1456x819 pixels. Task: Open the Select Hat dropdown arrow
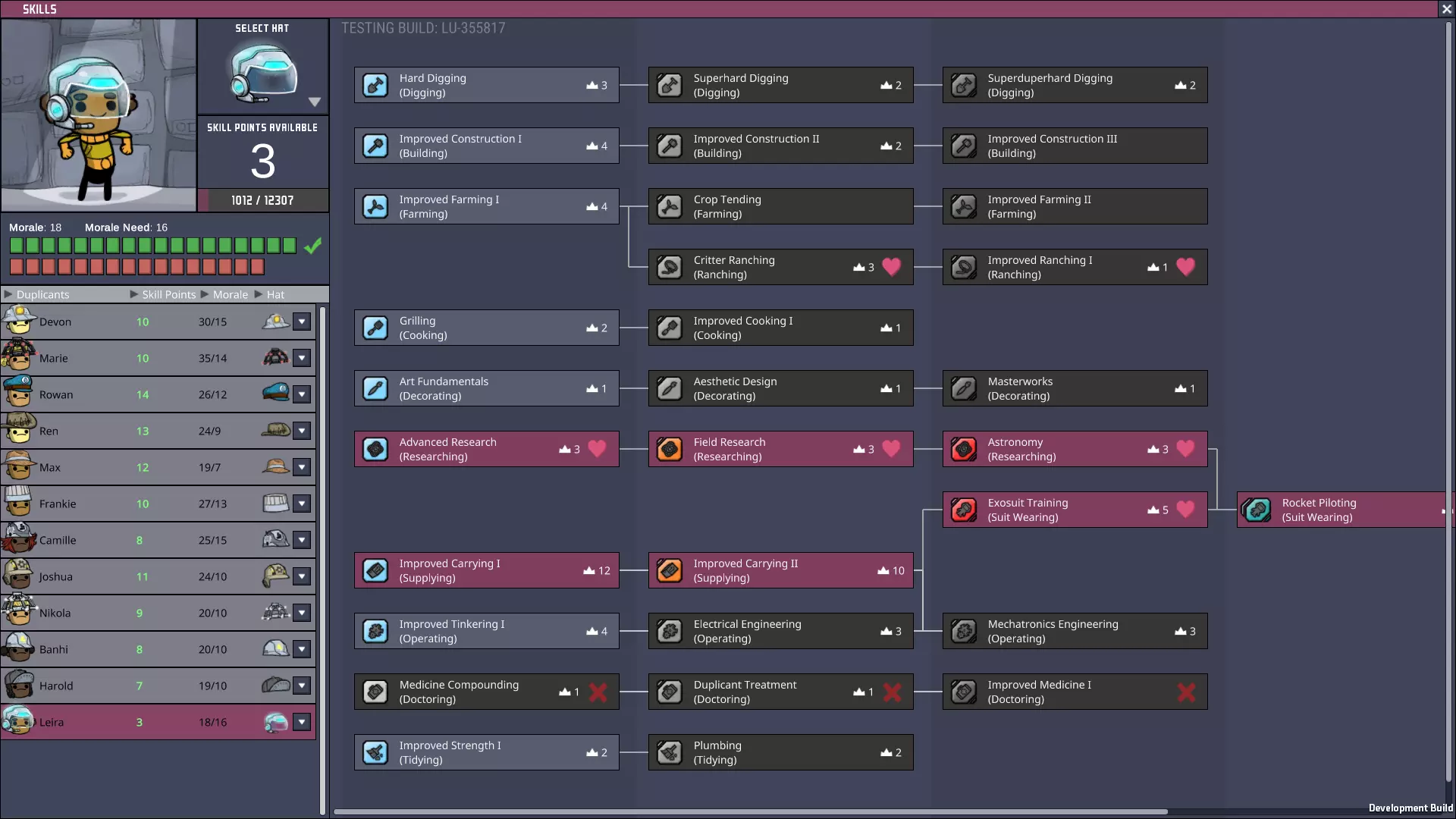315,102
